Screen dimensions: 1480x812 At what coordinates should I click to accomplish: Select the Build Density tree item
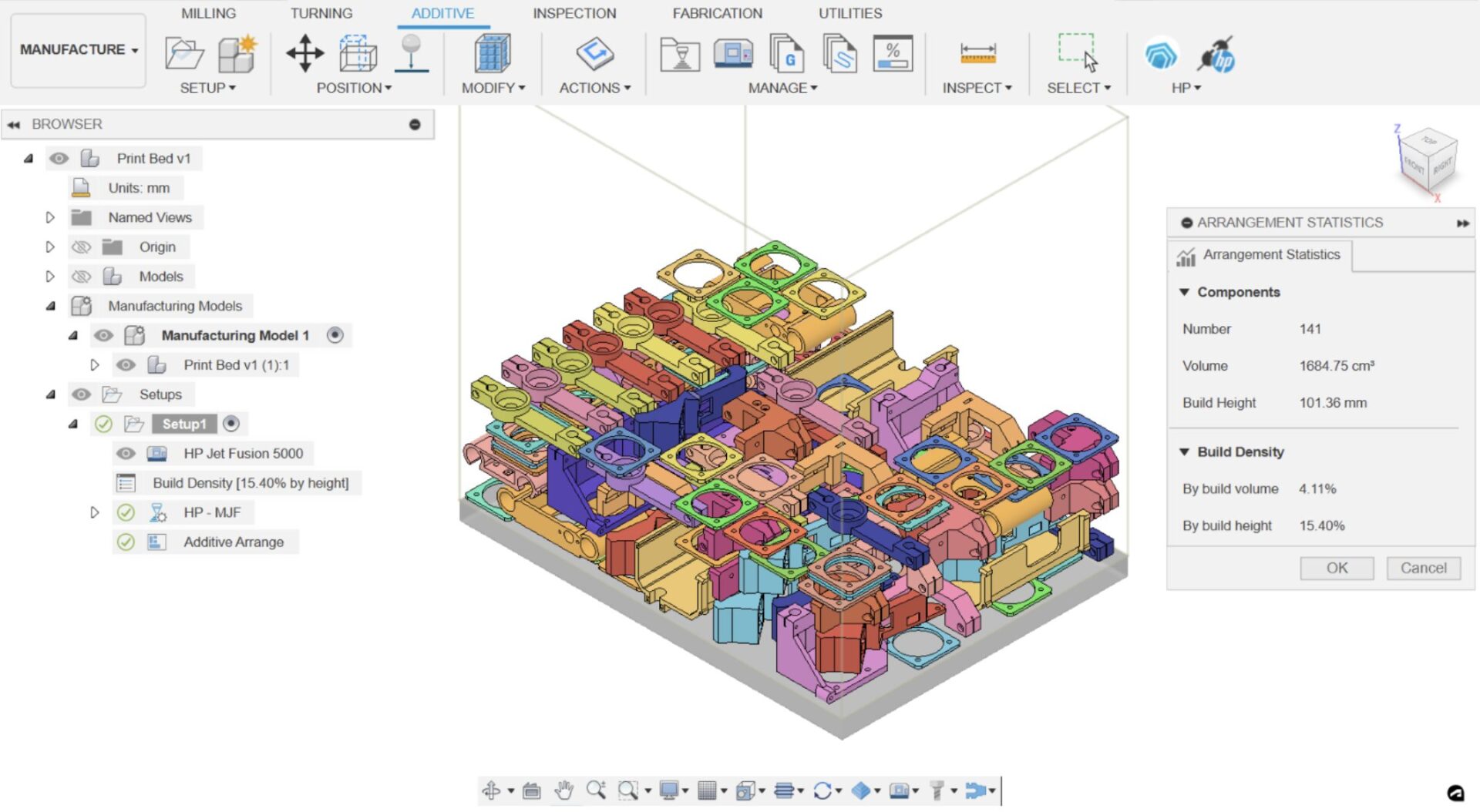(x=250, y=484)
